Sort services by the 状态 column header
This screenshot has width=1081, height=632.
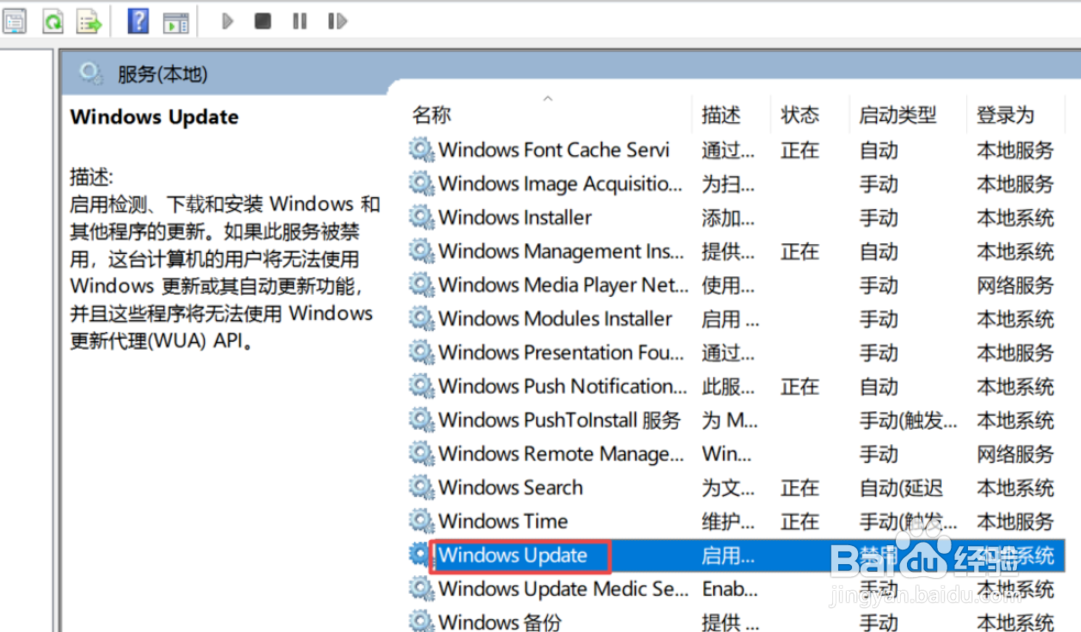point(799,114)
